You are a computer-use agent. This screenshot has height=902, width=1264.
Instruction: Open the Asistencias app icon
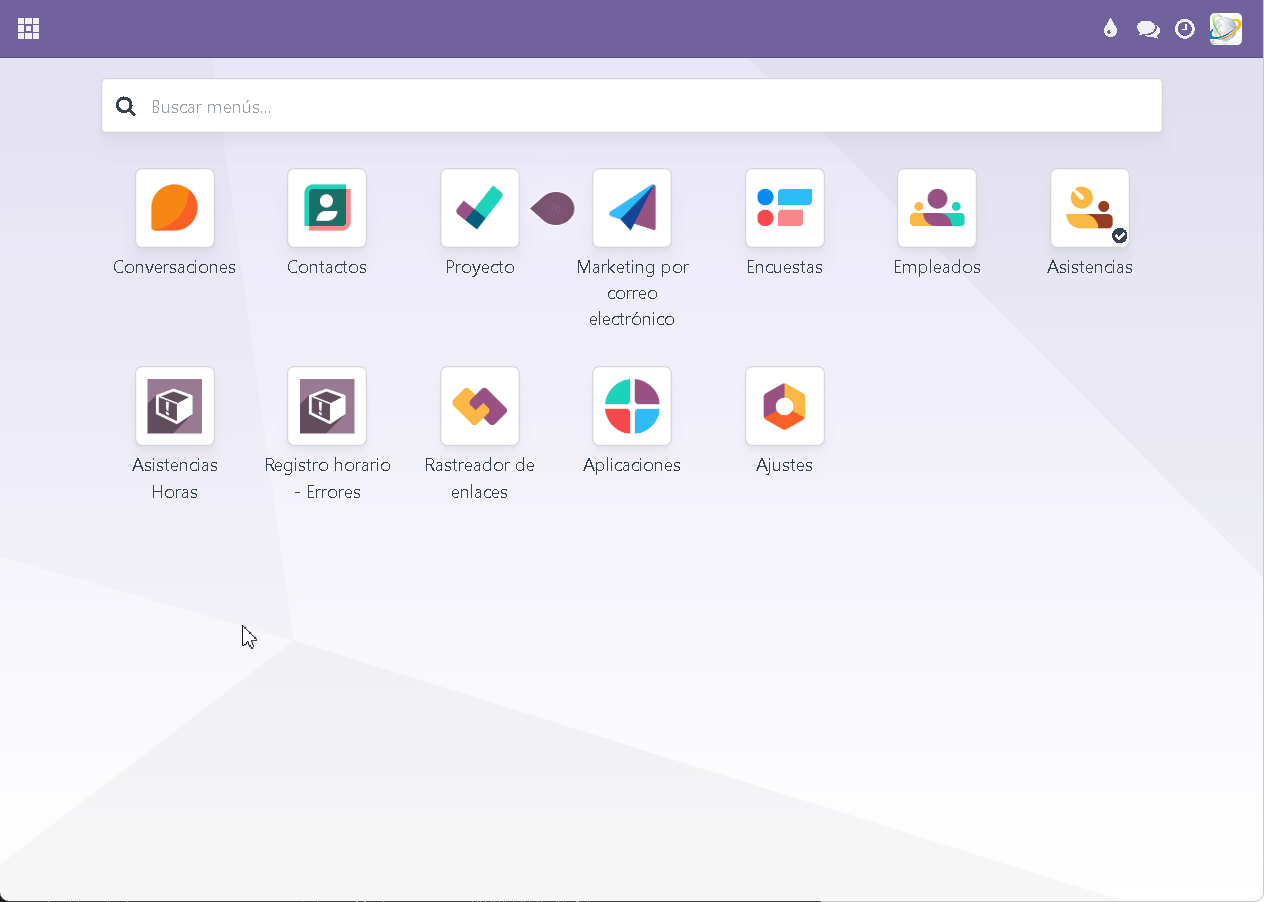point(1090,208)
